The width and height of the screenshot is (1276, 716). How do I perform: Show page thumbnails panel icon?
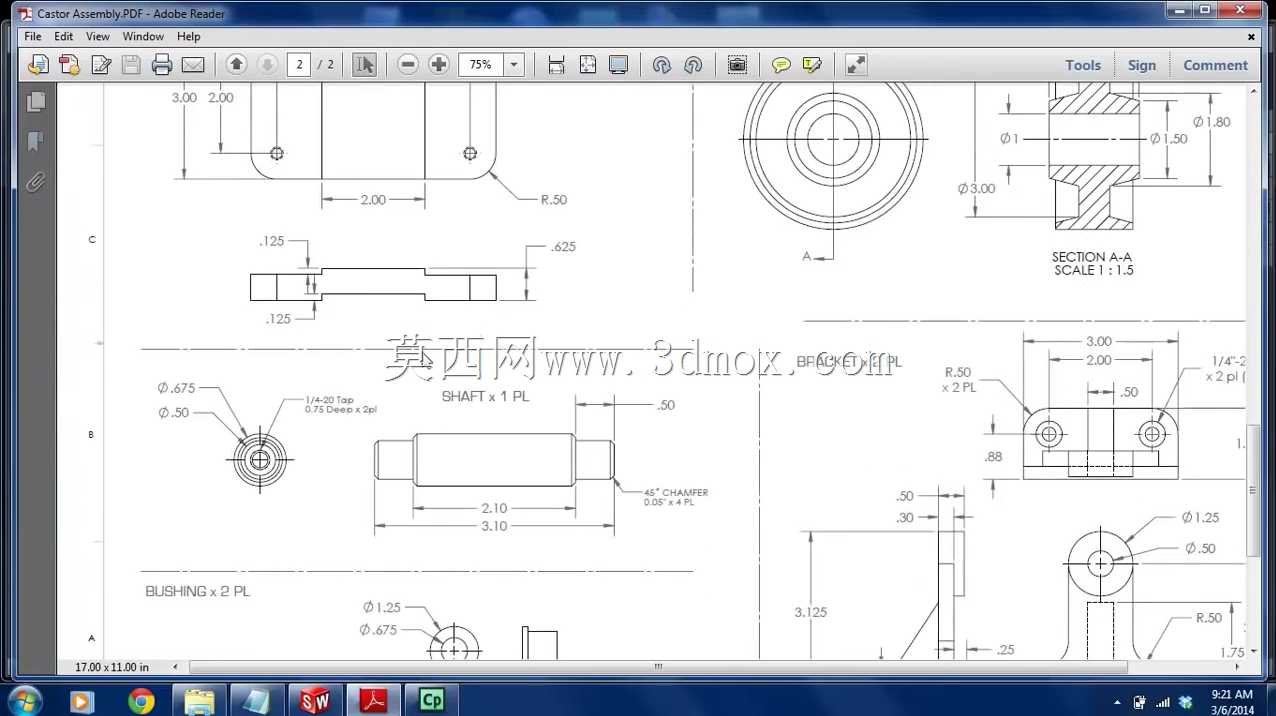tap(36, 102)
